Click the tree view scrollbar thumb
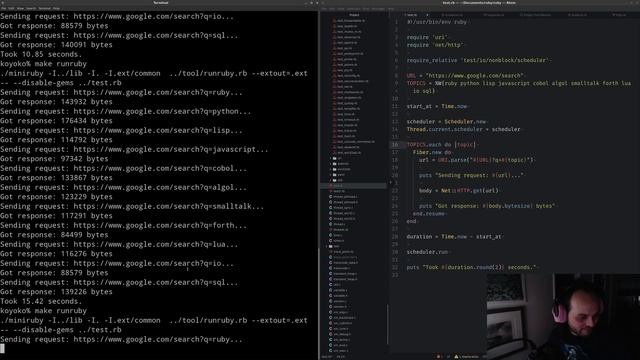Viewport: 640px width, 360px height. point(387,324)
